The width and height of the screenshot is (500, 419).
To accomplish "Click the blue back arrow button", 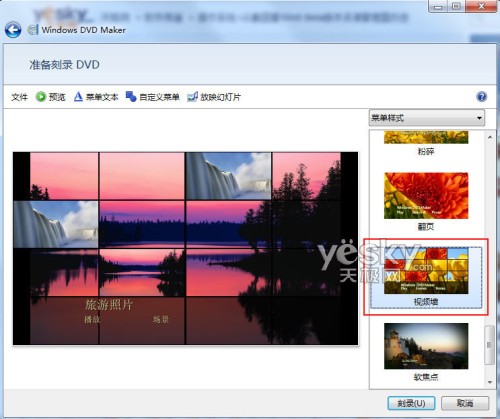I will tap(13, 30).
